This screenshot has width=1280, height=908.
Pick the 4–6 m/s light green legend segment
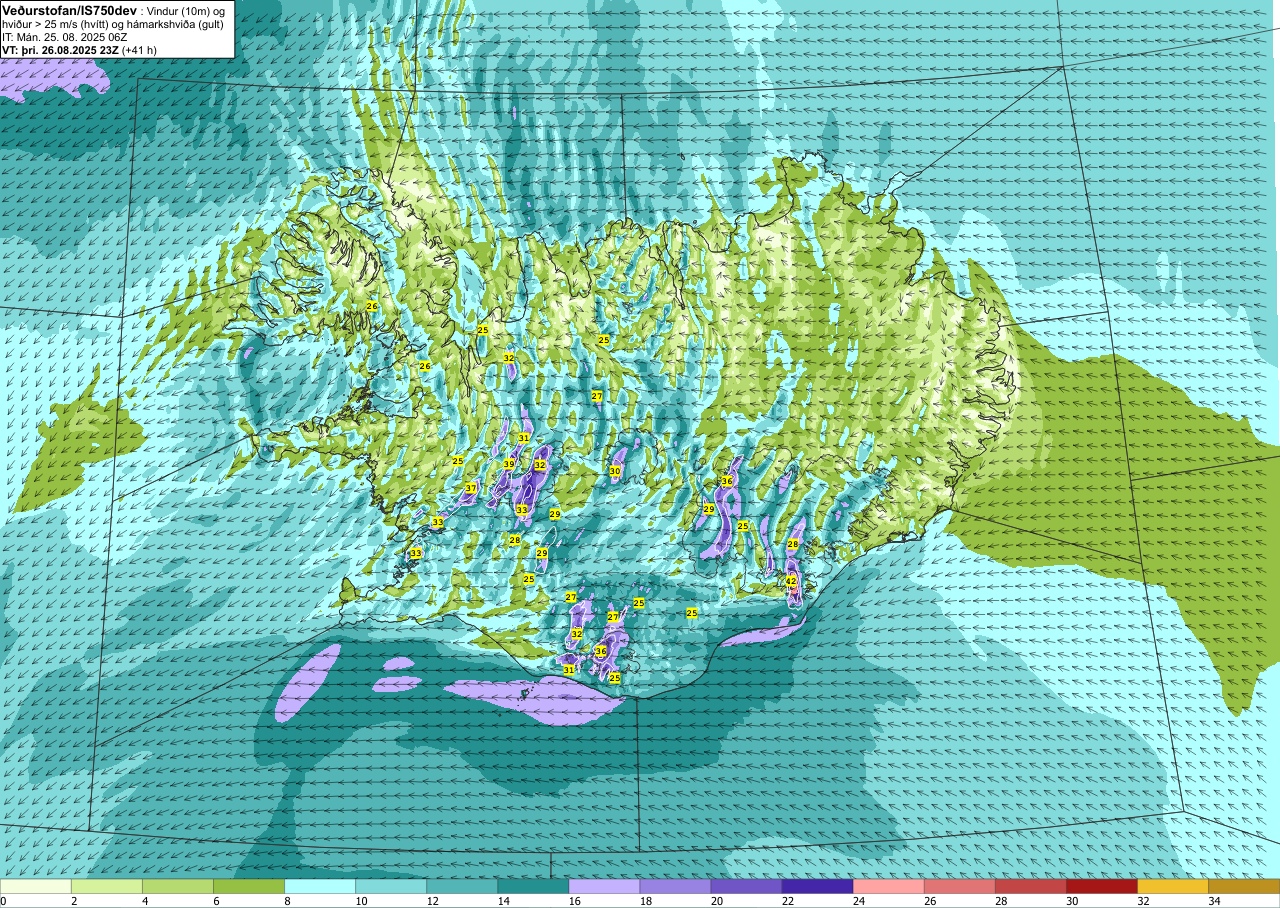click(x=178, y=886)
